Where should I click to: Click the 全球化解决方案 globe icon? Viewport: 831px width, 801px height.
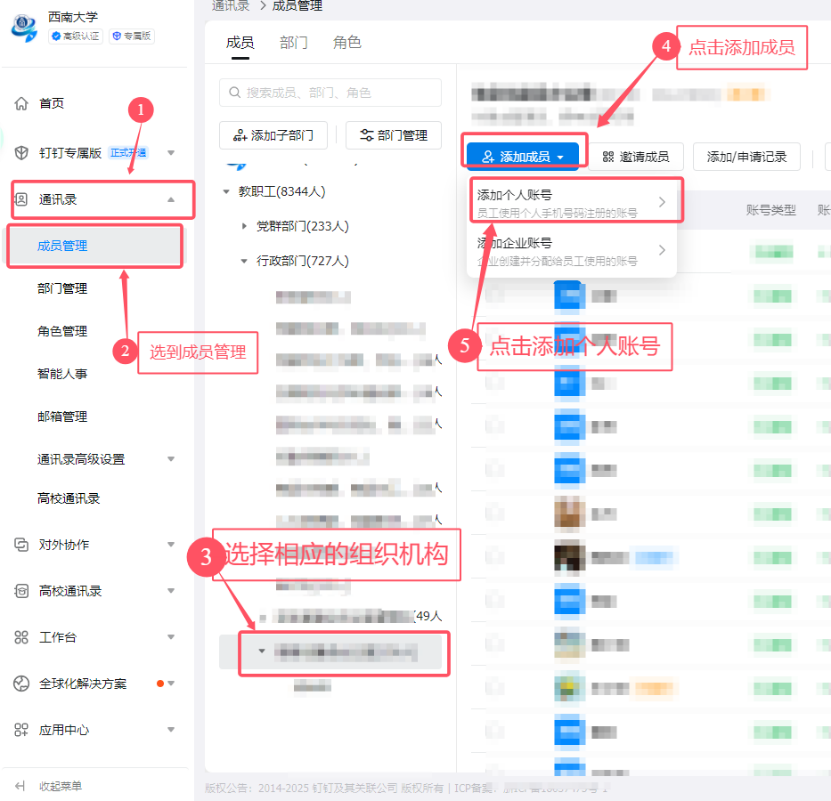click(x=21, y=684)
